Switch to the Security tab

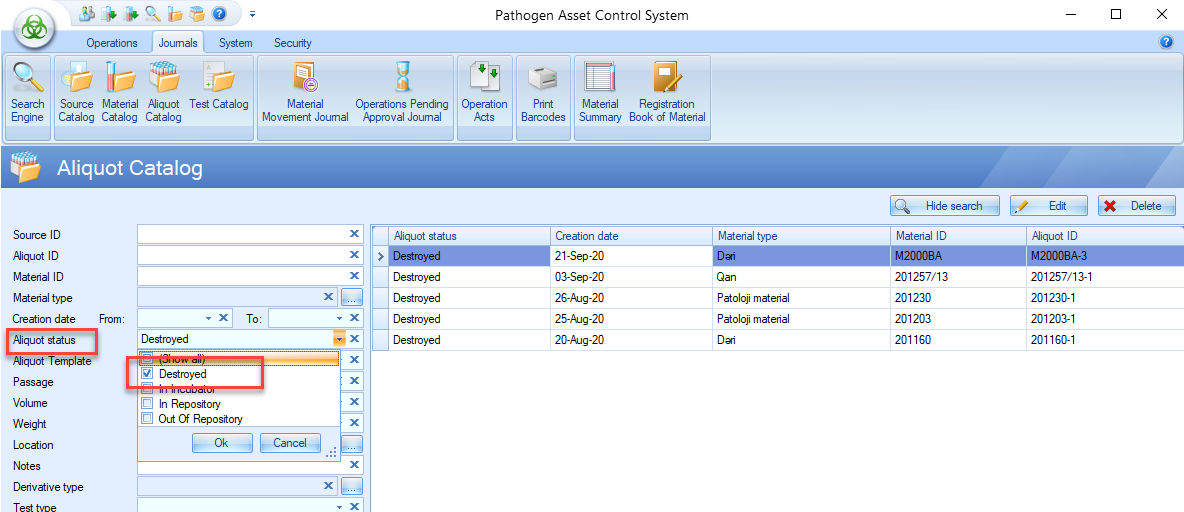point(292,43)
